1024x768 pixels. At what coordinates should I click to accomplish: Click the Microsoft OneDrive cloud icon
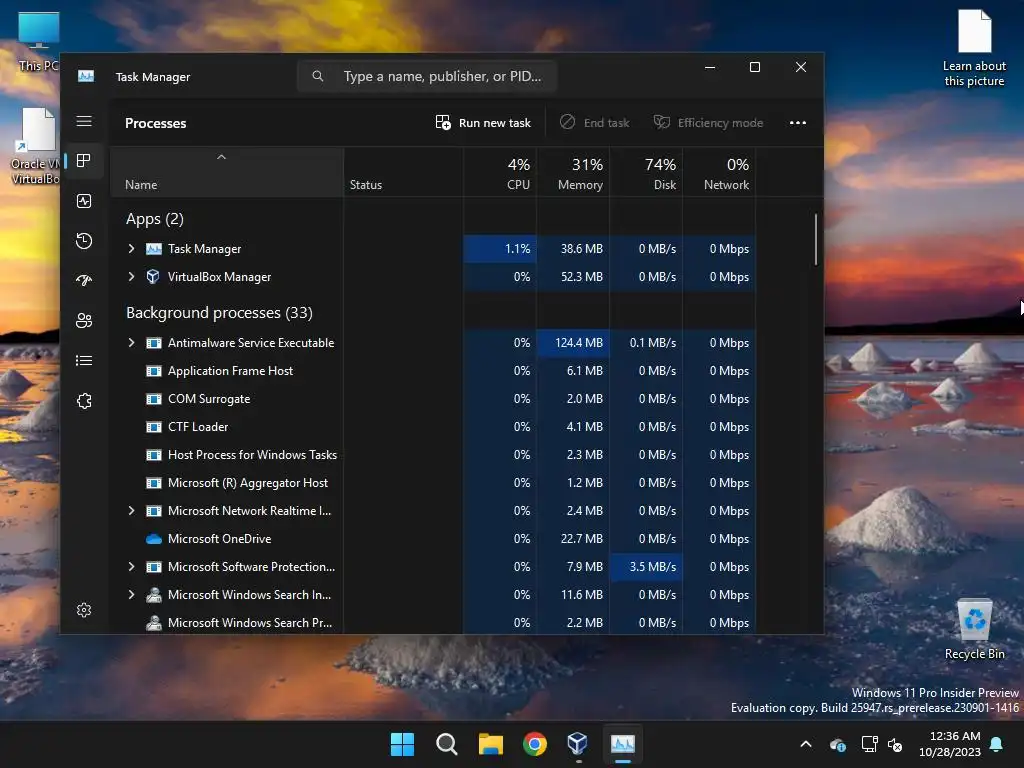click(153, 539)
